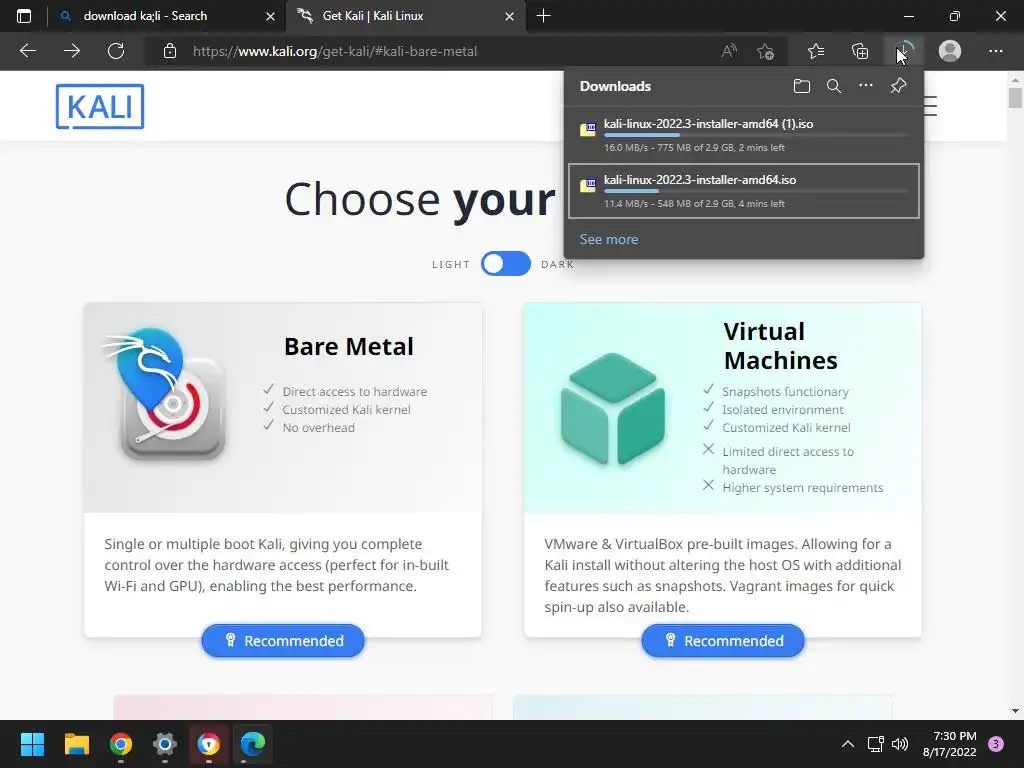Open Settings gear in the taskbar
The image size is (1024, 768).
click(x=165, y=744)
